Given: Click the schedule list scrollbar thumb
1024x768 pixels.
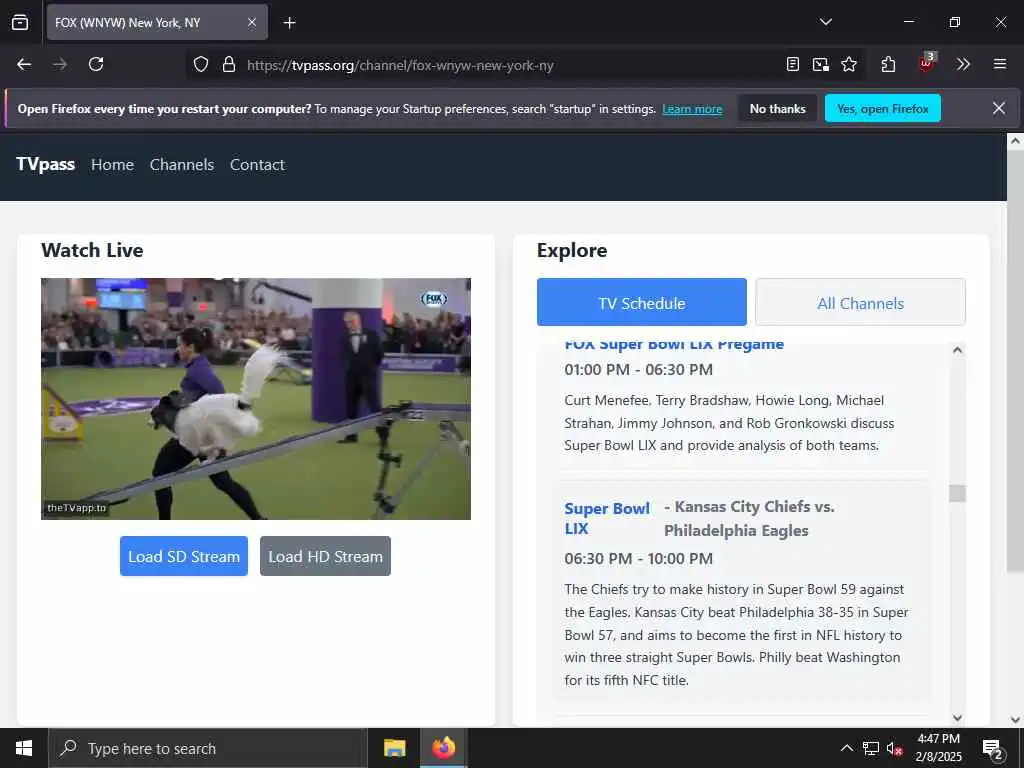Looking at the screenshot, I should pos(957,494).
